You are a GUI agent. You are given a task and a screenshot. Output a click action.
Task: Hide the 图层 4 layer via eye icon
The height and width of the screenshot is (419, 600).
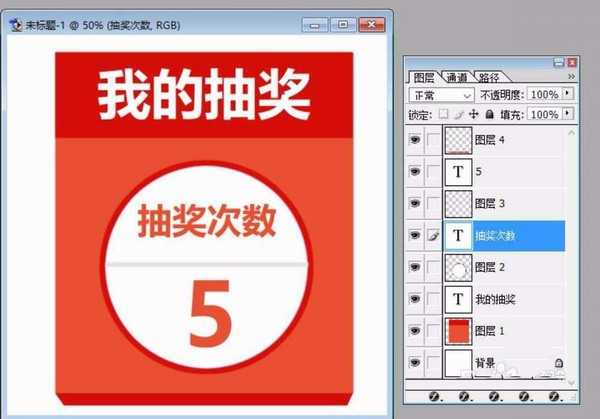pos(414,140)
